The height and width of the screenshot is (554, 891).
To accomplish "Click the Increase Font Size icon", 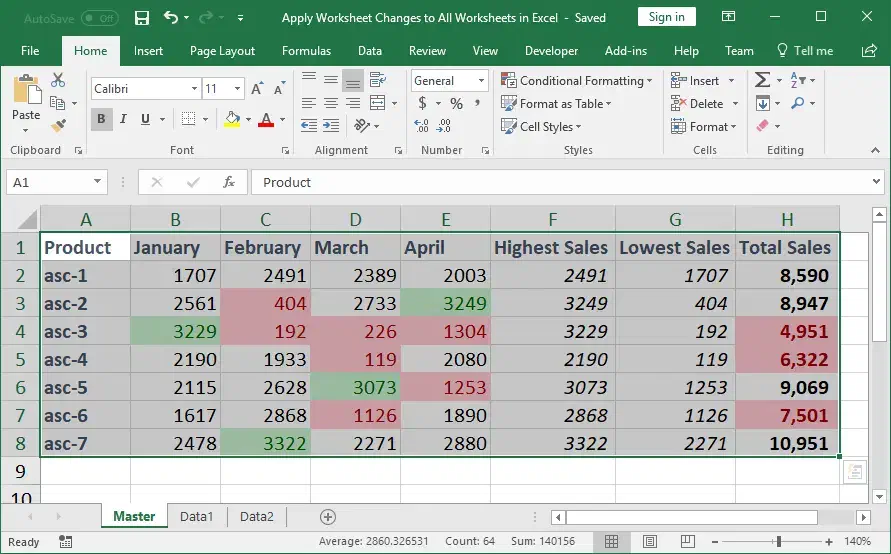I will coord(254,89).
